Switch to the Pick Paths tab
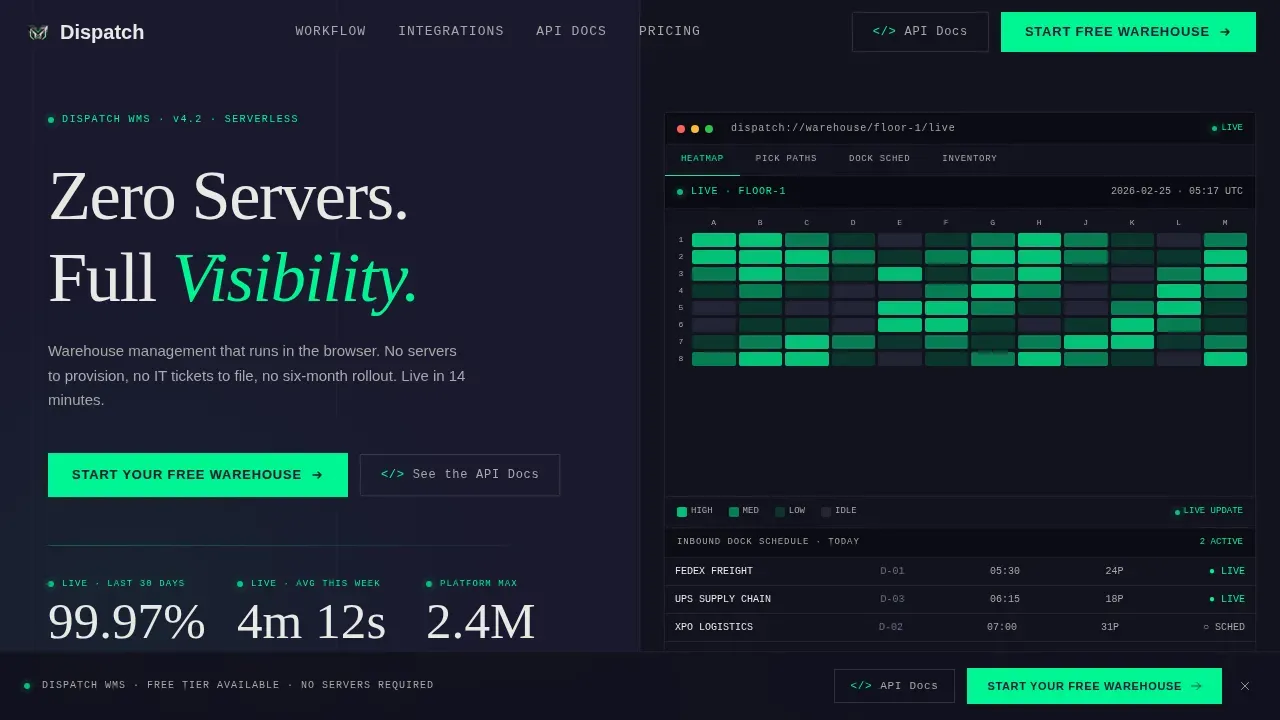The width and height of the screenshot is (1280, 720). tap(786, 159)
